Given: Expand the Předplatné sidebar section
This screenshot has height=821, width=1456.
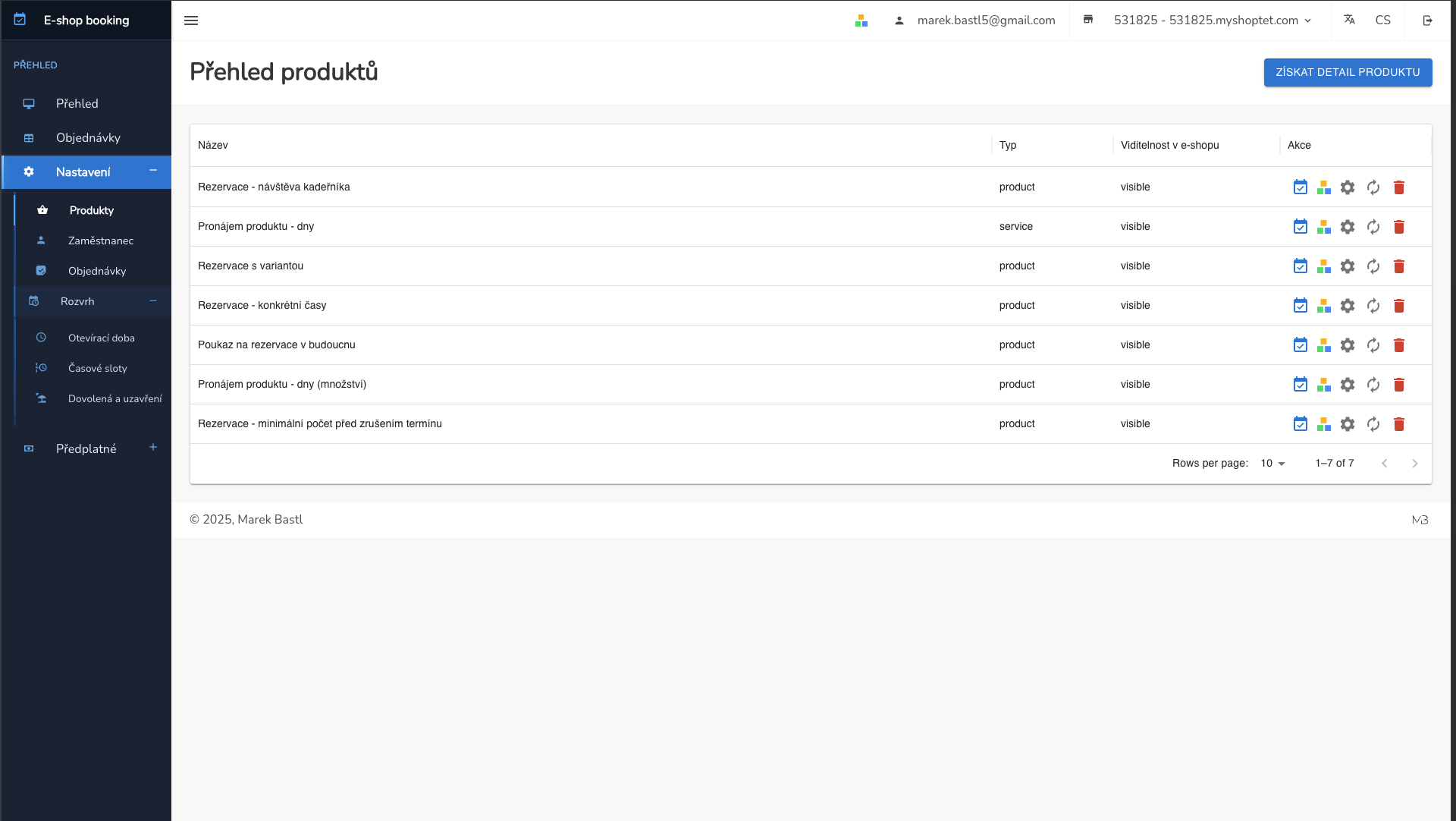Looking at the screenshot, I should click(x=153, y=448).
